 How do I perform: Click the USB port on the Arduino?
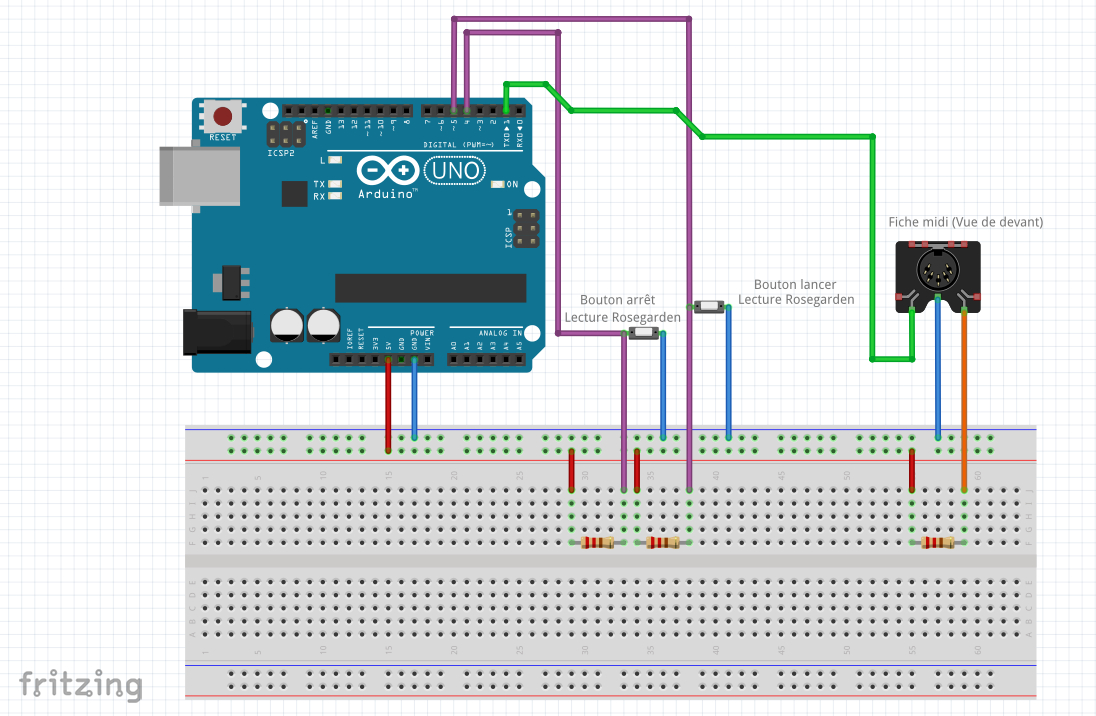(200, 176)
